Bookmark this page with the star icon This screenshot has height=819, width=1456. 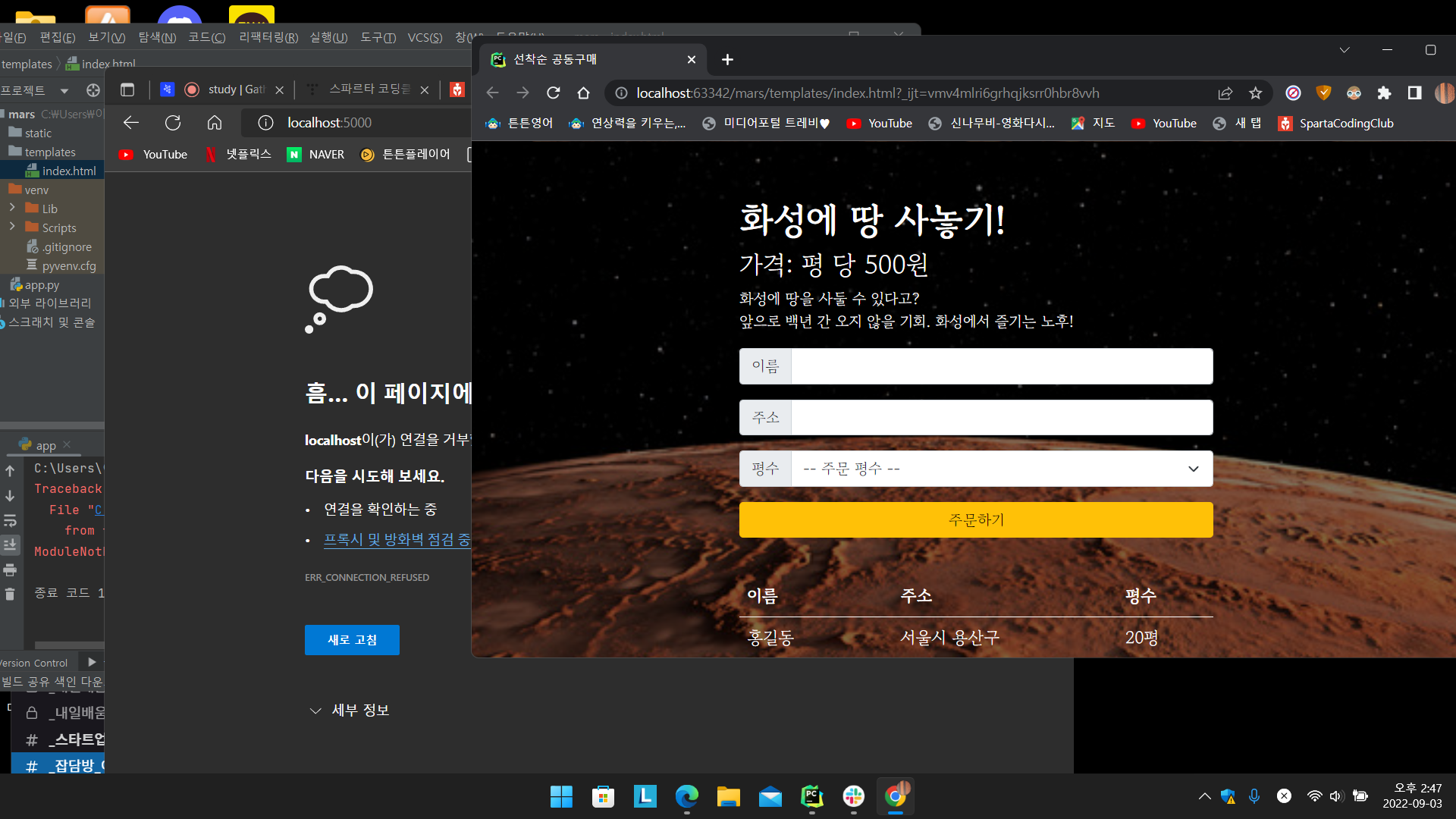tap(1256, 93)
